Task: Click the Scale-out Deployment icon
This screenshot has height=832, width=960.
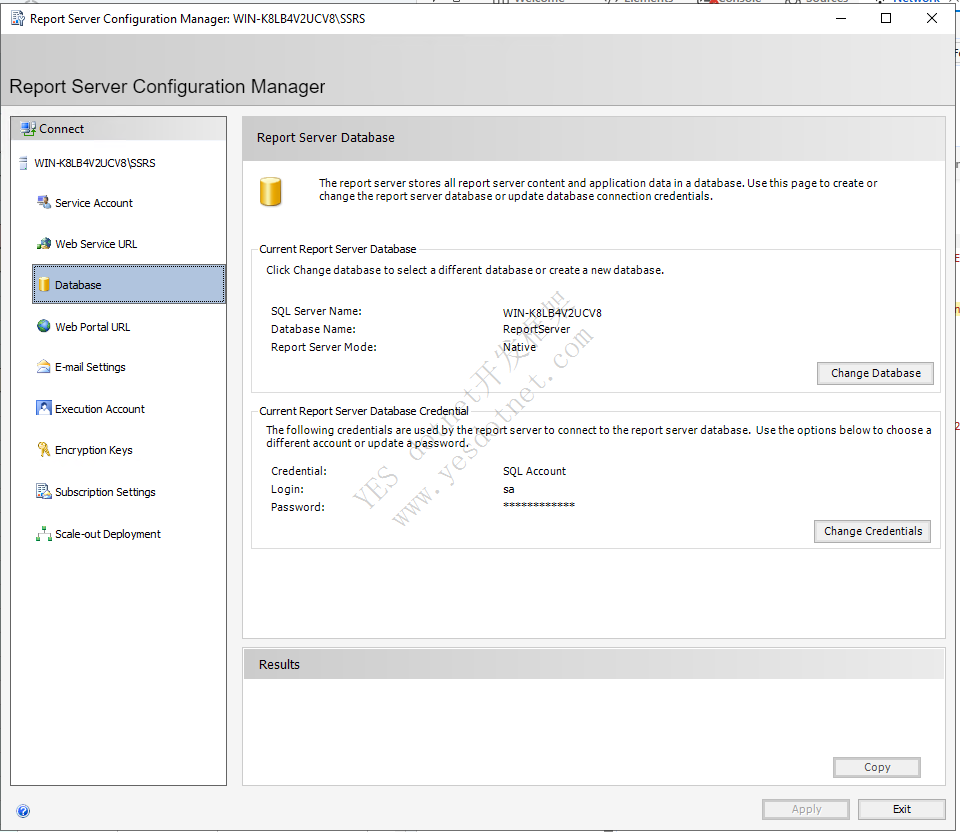Action: point(44,534)
